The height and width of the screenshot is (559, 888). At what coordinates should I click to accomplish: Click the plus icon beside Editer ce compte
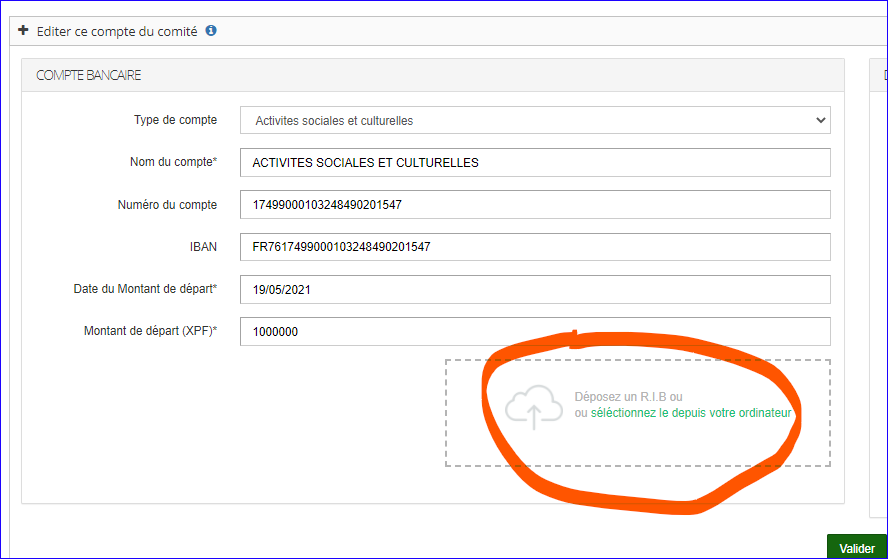pyautogui.click(x=23, y=31)
